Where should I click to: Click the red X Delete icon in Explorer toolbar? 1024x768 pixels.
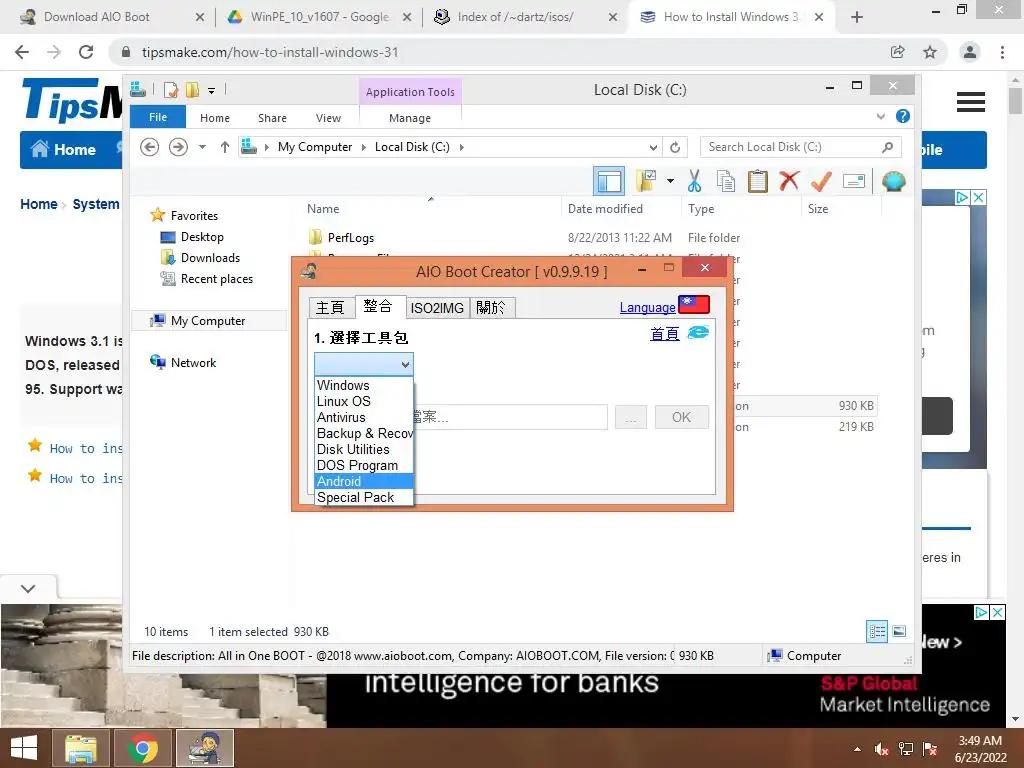[x=789, y=180]
